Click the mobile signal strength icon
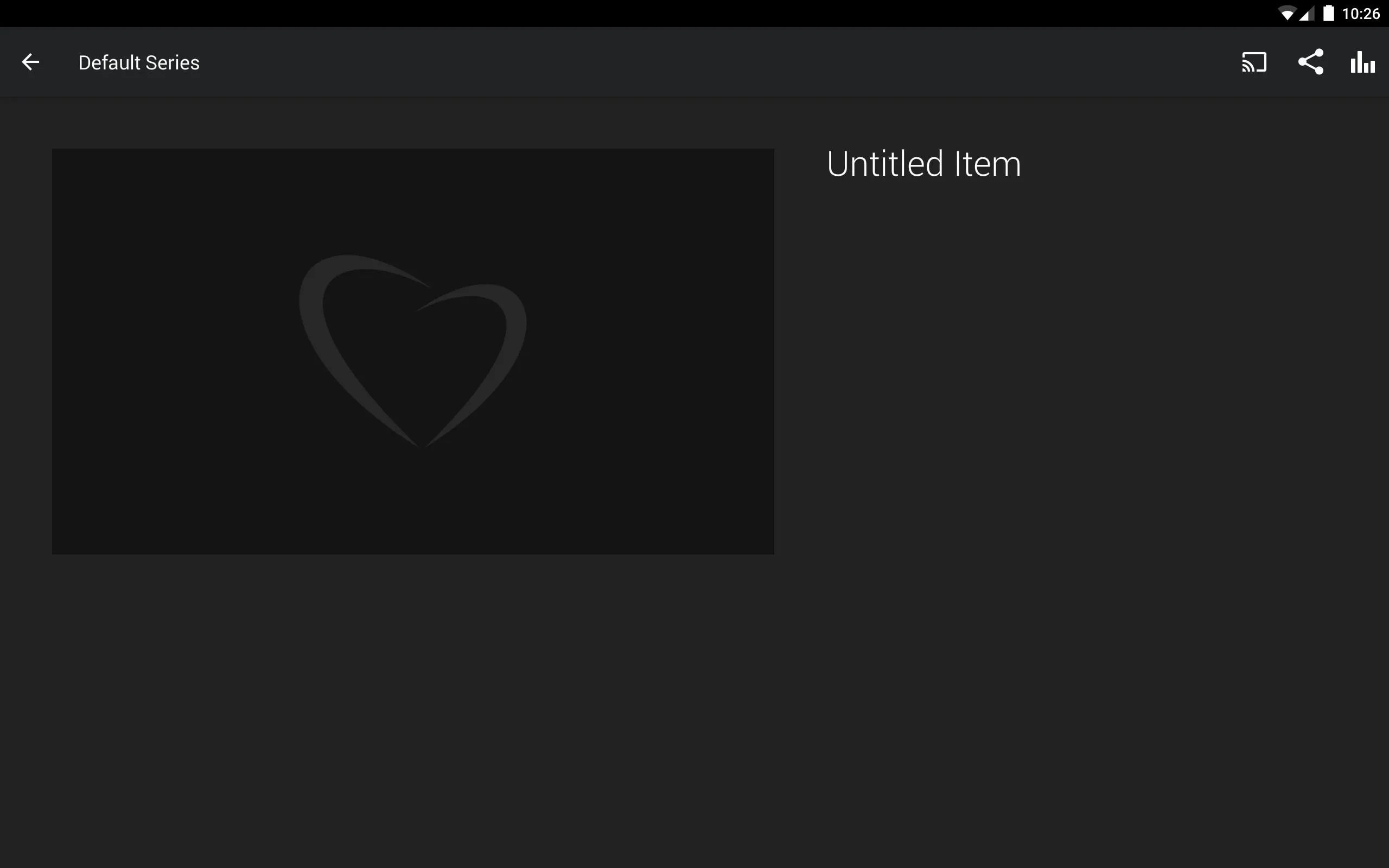The width and height of the screenshot is (1389, 868). tap(1304, 13)
